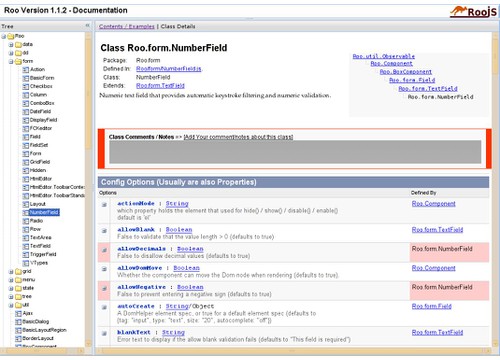This screenshot has height=360, width=500.
Task: Click the TextArea class icon
Action: [26, 238]
